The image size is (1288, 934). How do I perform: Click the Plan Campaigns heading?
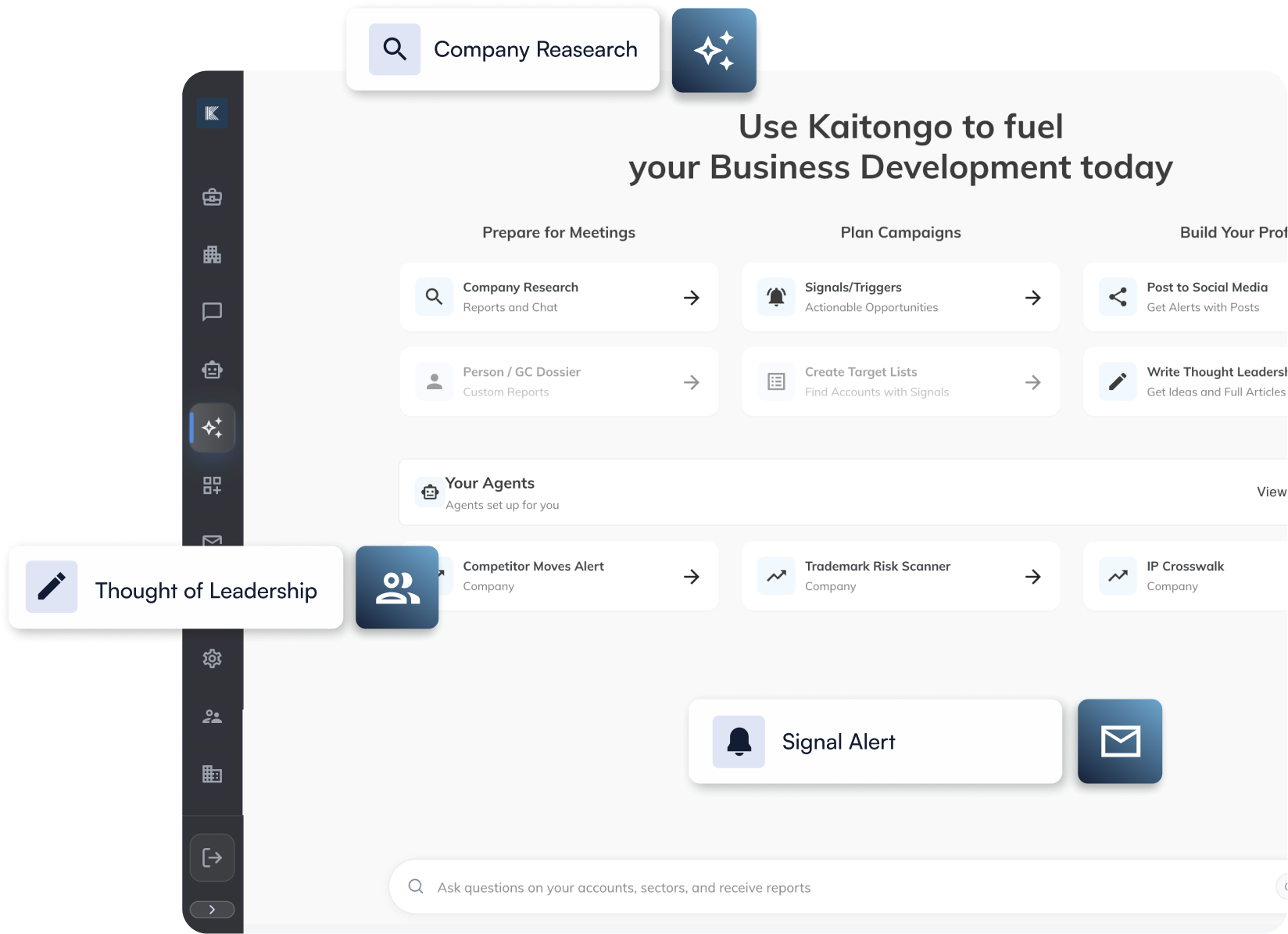pos(900,232)
